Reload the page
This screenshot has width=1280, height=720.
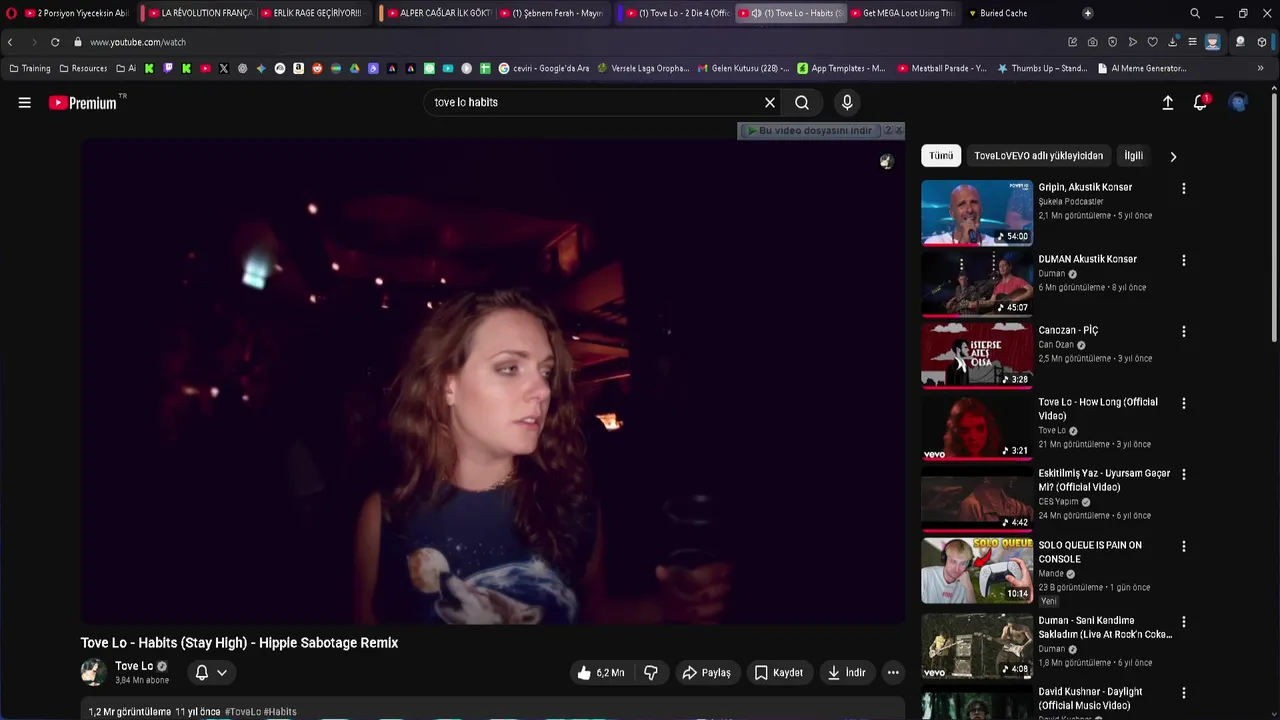(x=55, y=42)
